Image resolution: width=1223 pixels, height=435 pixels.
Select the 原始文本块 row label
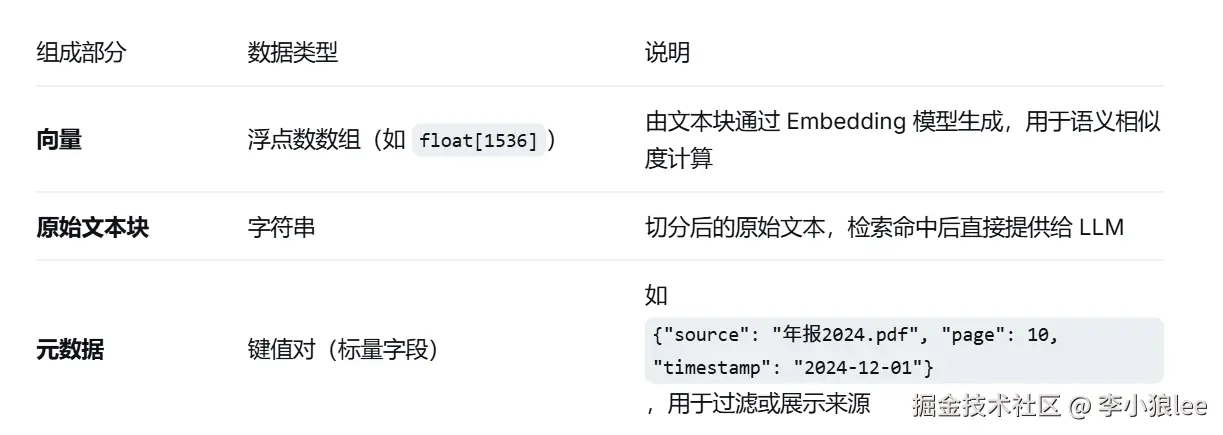pos(92,227)
